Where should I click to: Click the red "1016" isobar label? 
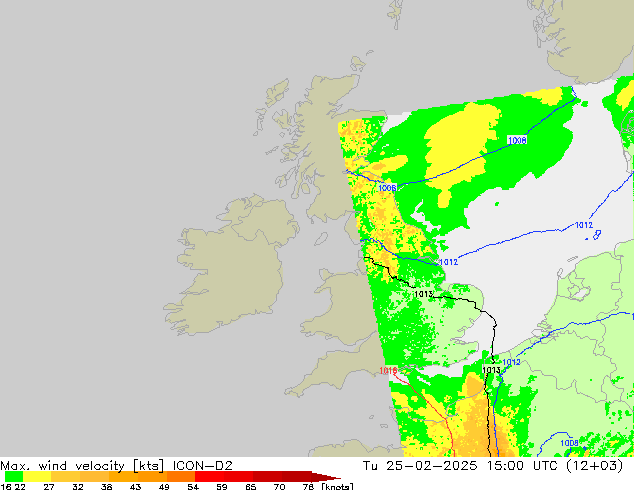pos(388,370)
